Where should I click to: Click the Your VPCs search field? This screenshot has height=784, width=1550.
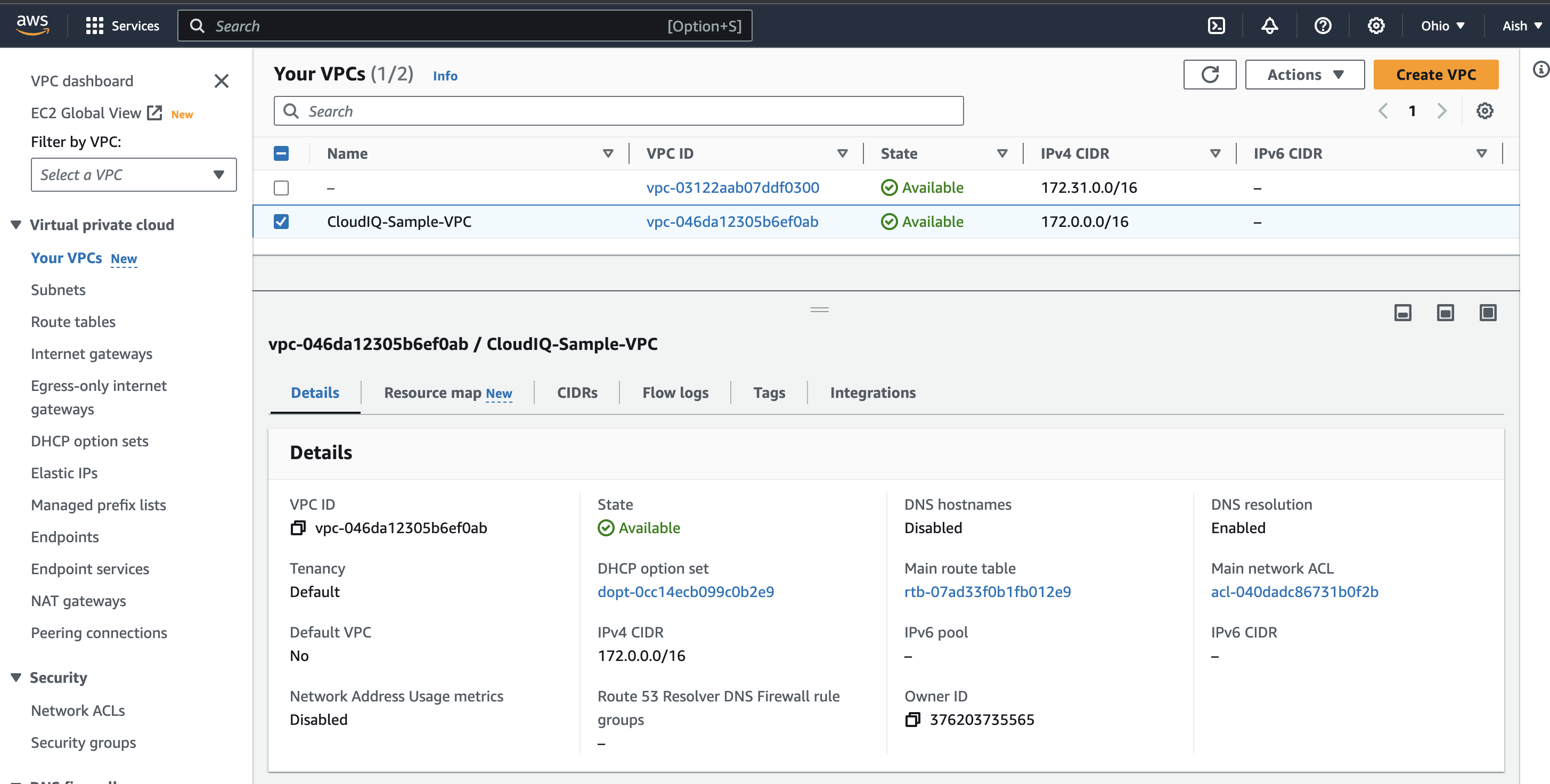tap(618, 111)
